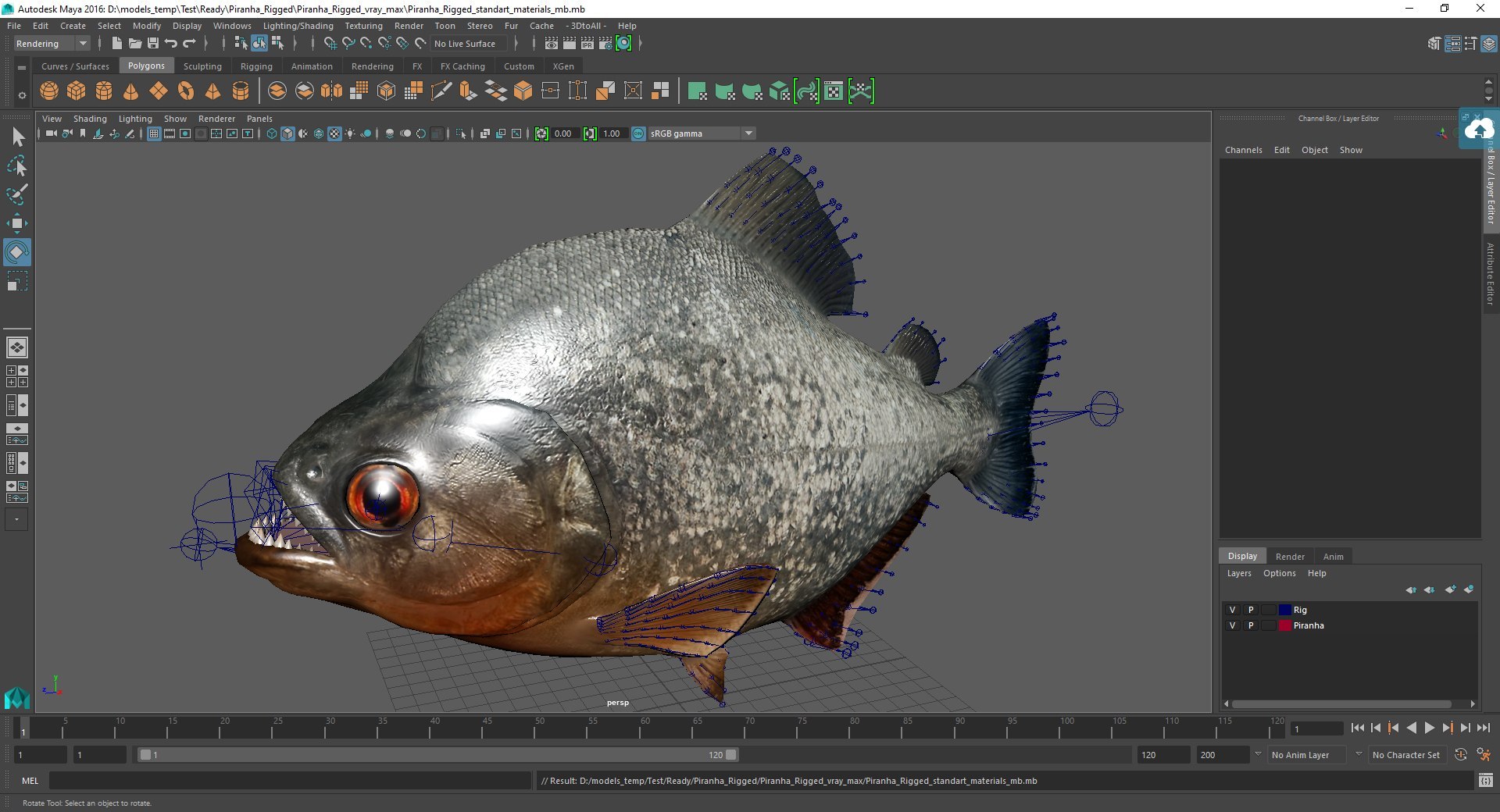Create a polygon cone from the shelf
Image resolution: width=1500 pixels, height=812 pixels.
[131, 91]
